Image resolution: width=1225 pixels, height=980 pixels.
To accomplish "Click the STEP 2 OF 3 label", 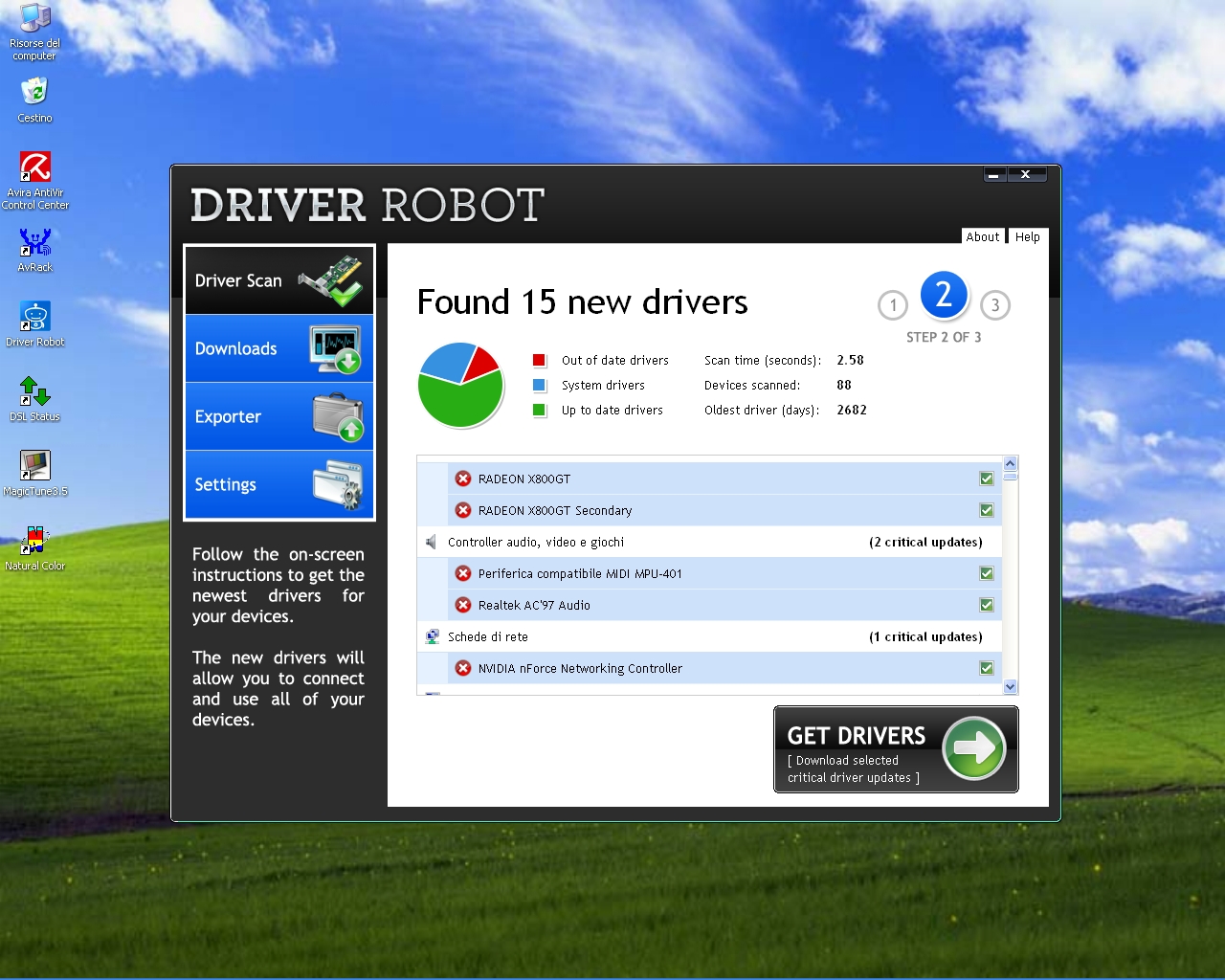I will tap(944, 337).
